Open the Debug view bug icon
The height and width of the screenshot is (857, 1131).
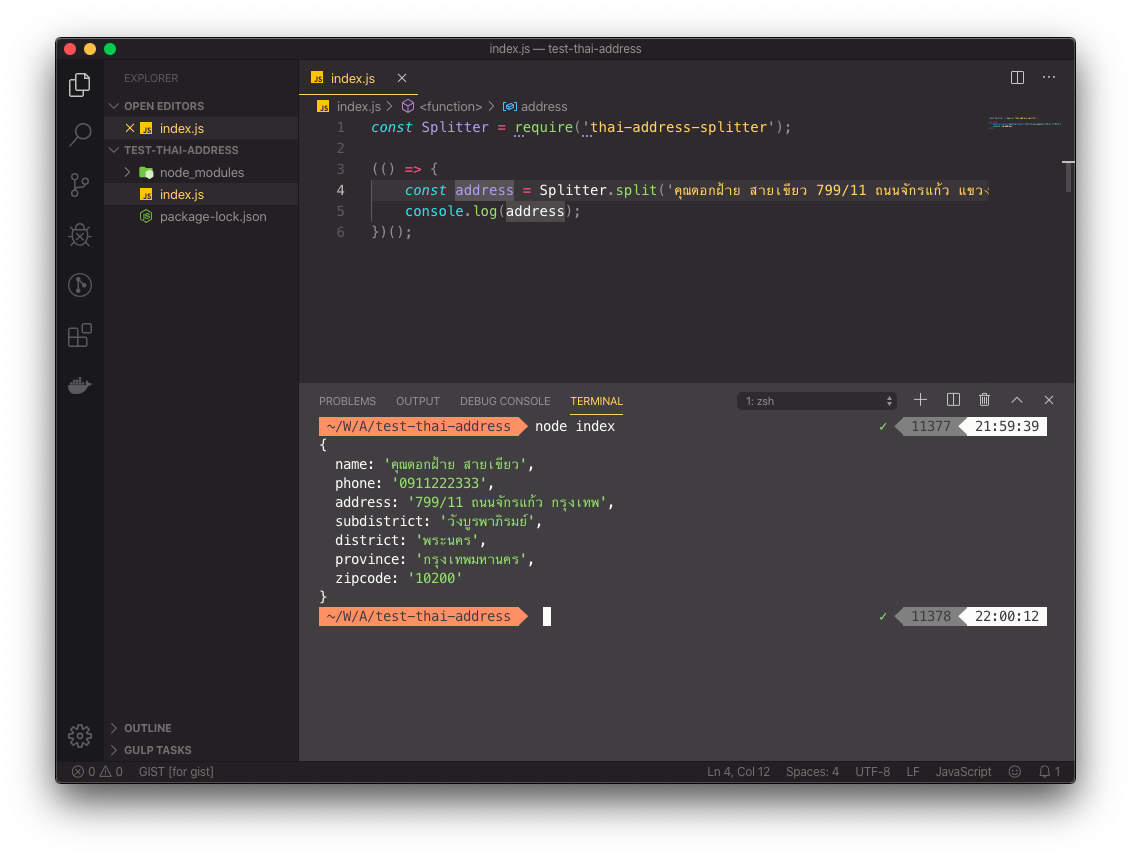(x=80, y=234)
